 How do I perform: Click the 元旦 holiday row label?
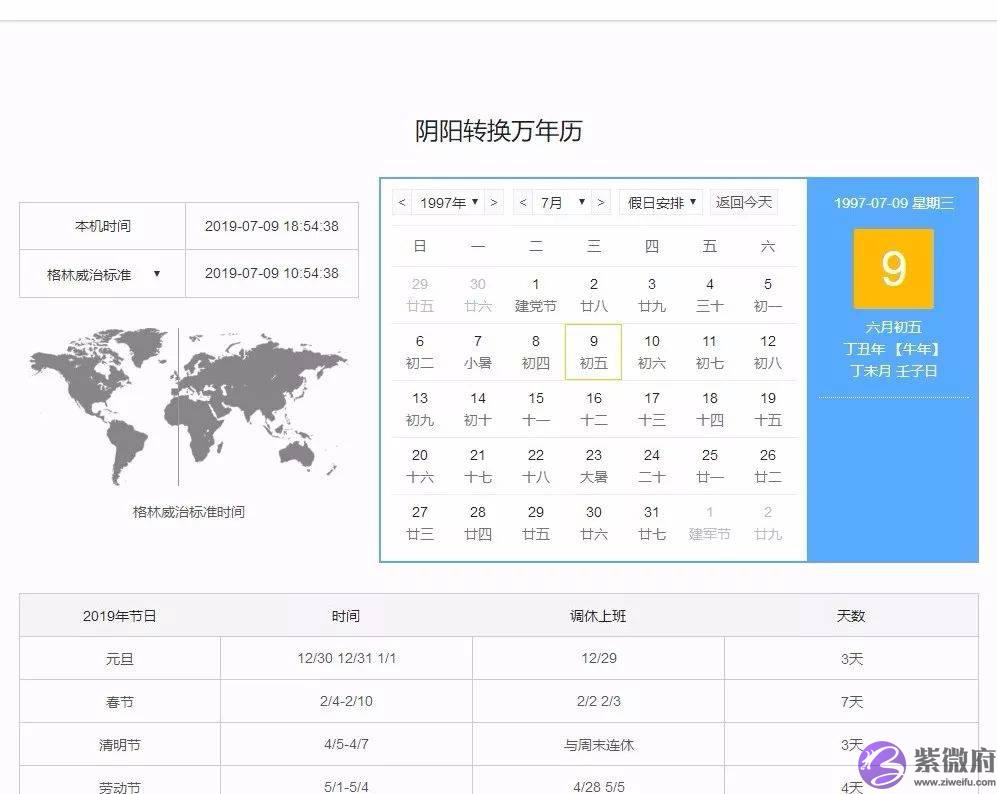point(120,659)
